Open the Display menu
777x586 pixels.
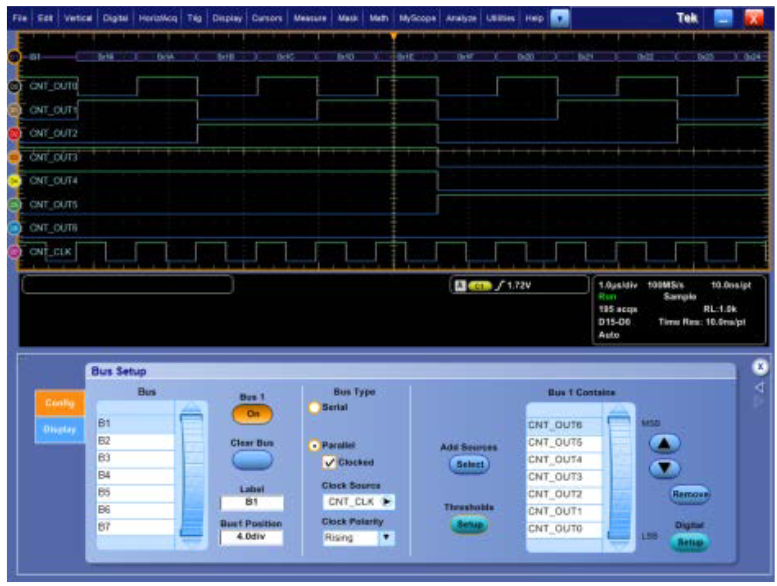pyautogui.click(x=227, y=18)
